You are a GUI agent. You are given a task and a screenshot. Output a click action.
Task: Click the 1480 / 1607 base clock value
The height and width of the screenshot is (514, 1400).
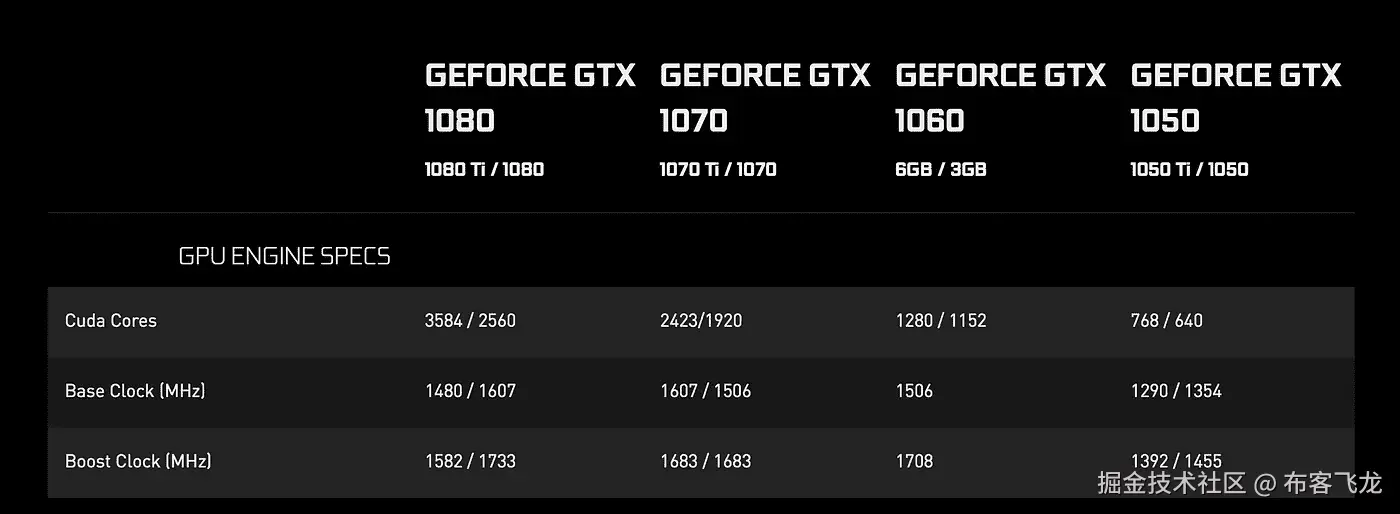coord(470,390)
